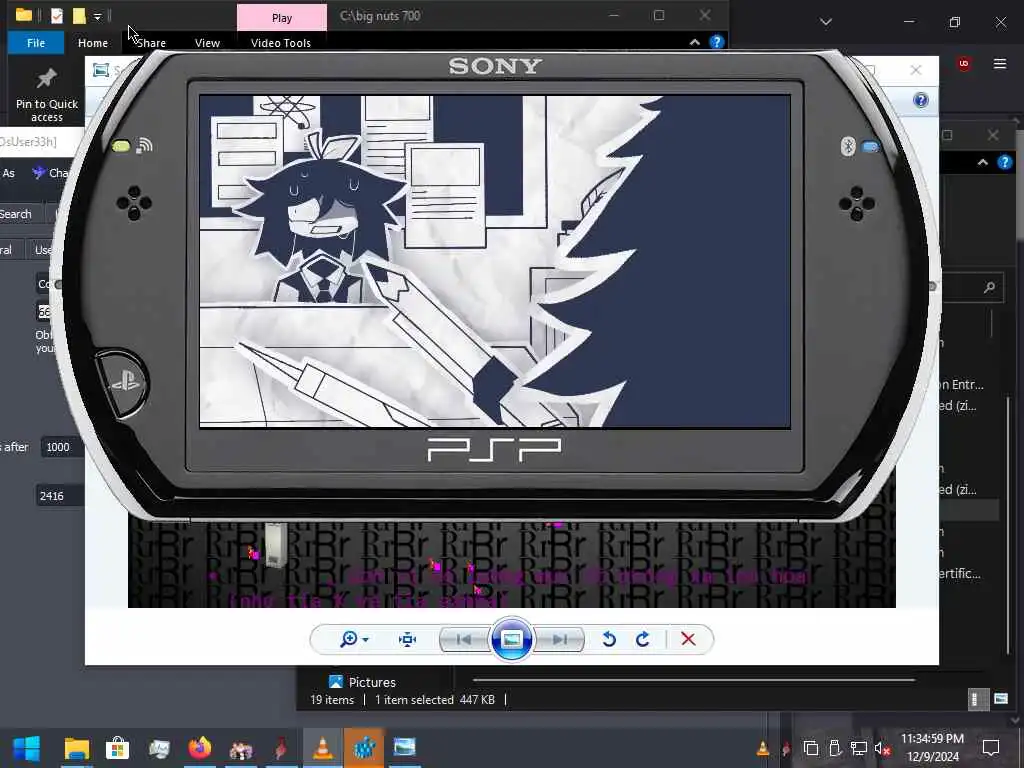Open Microsoft Store from the taskbar
The width and height of the screenshot is (1024, 768).
(118, 748)
